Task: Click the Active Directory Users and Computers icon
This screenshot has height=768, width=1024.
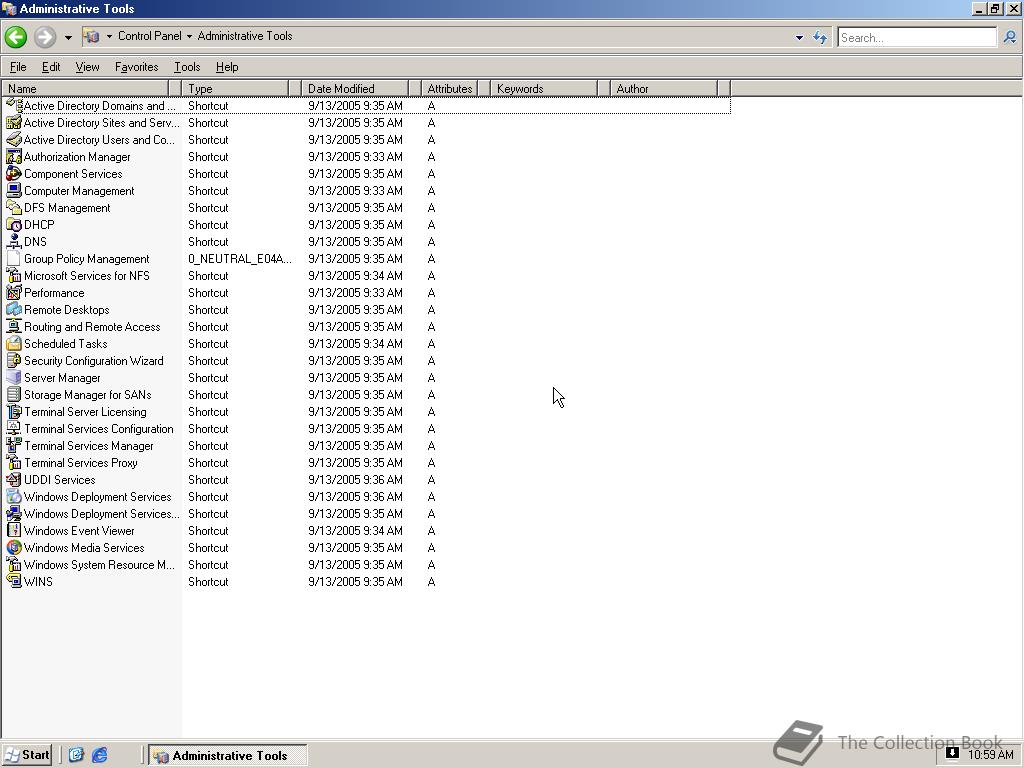Action: [x=14, y=139]
